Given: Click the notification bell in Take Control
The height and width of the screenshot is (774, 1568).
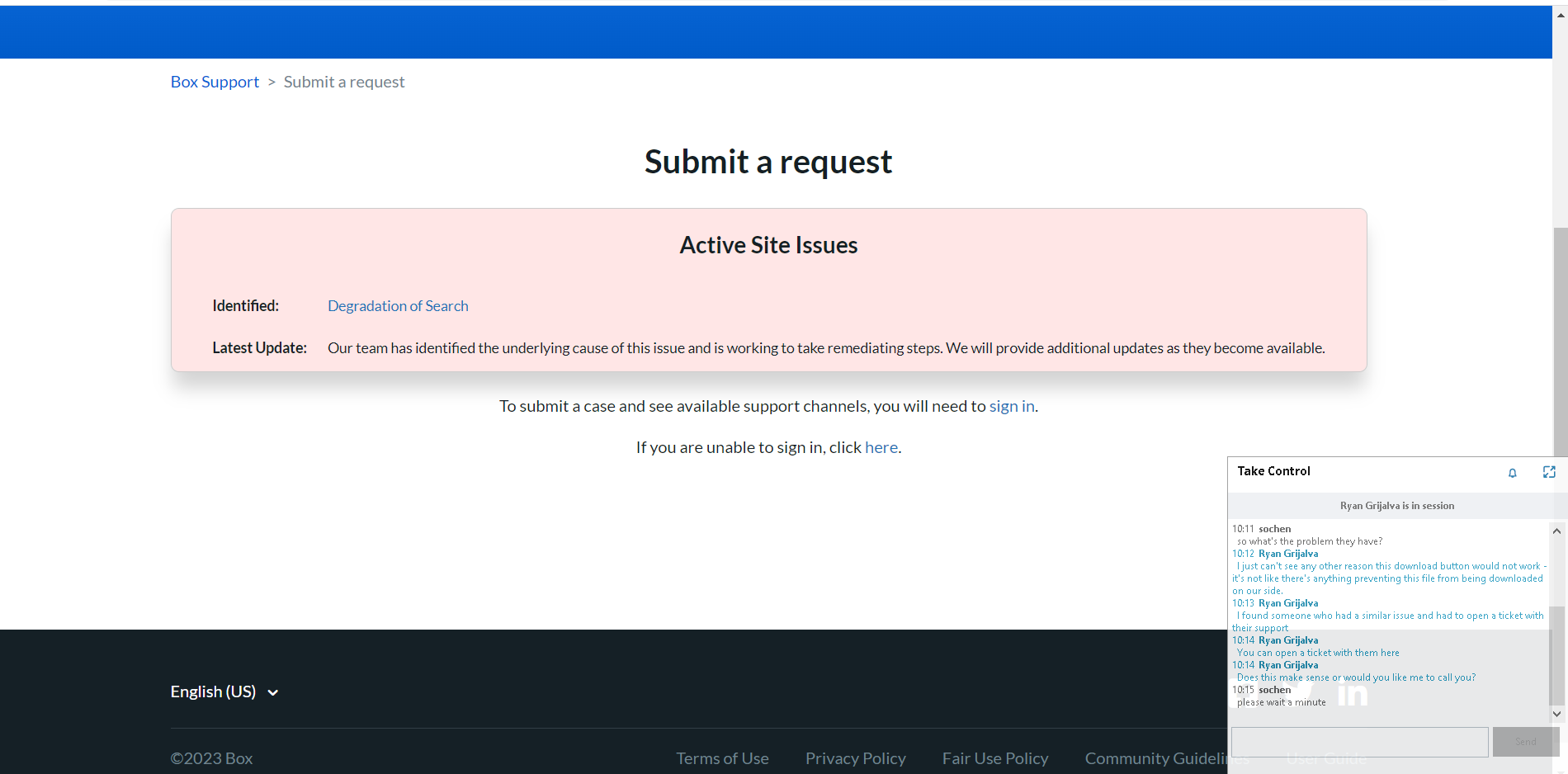Looking at the screenshot, I should [1512, 473].
